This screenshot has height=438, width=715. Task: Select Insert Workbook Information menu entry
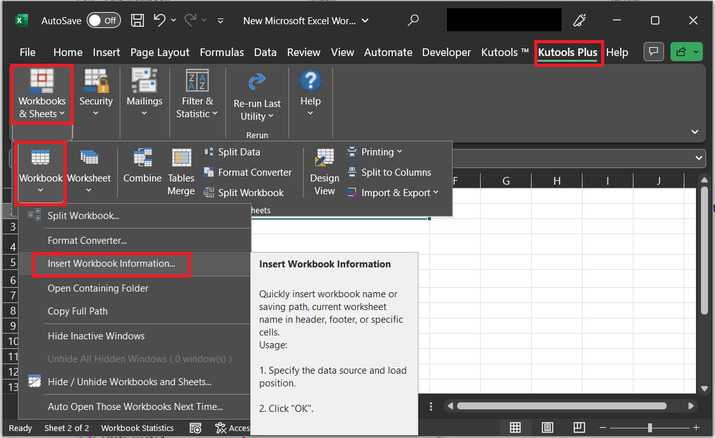(x=111, y=264)
